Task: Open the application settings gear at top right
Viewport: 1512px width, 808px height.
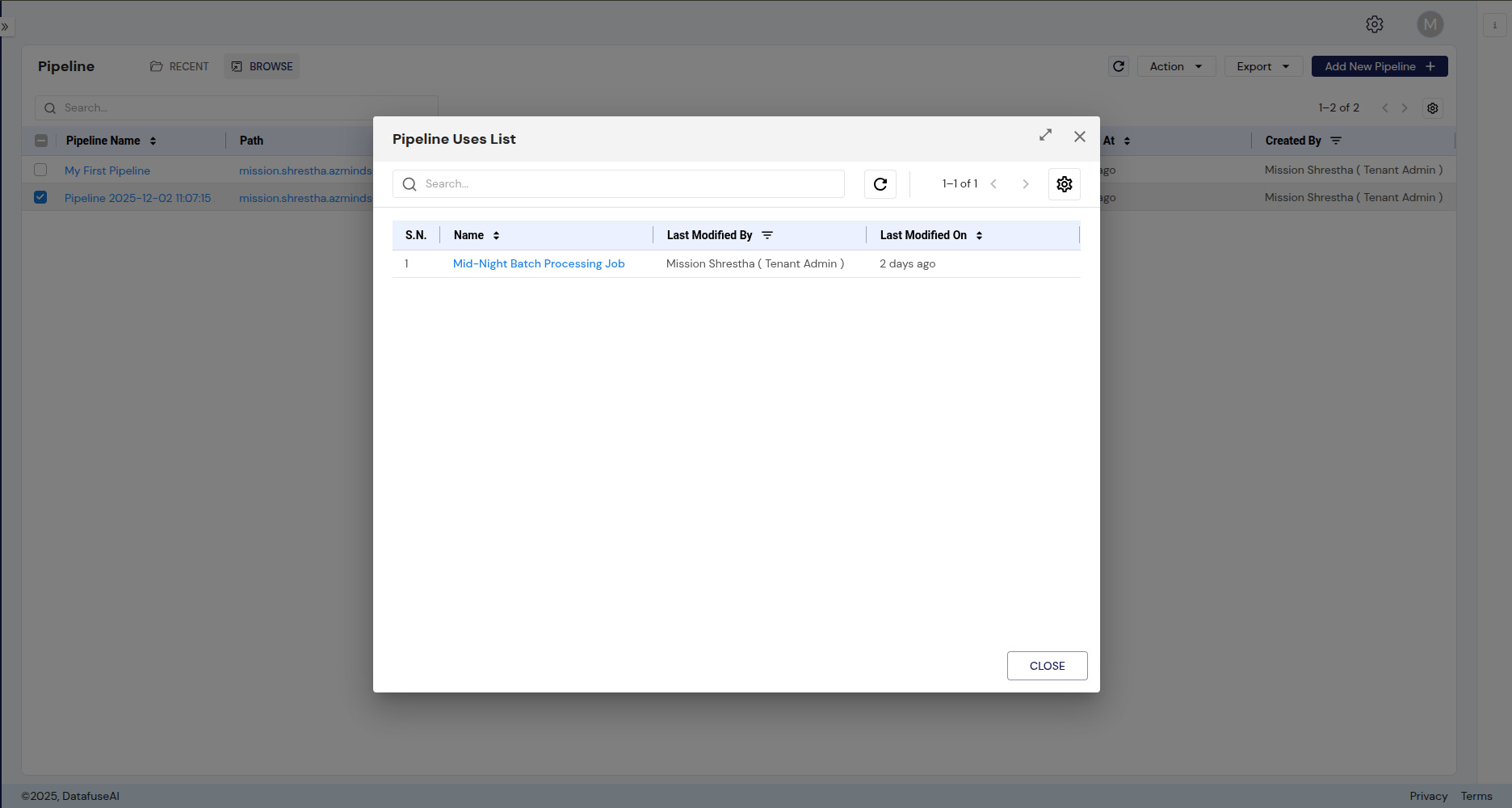Action: tap(1375, 24)
